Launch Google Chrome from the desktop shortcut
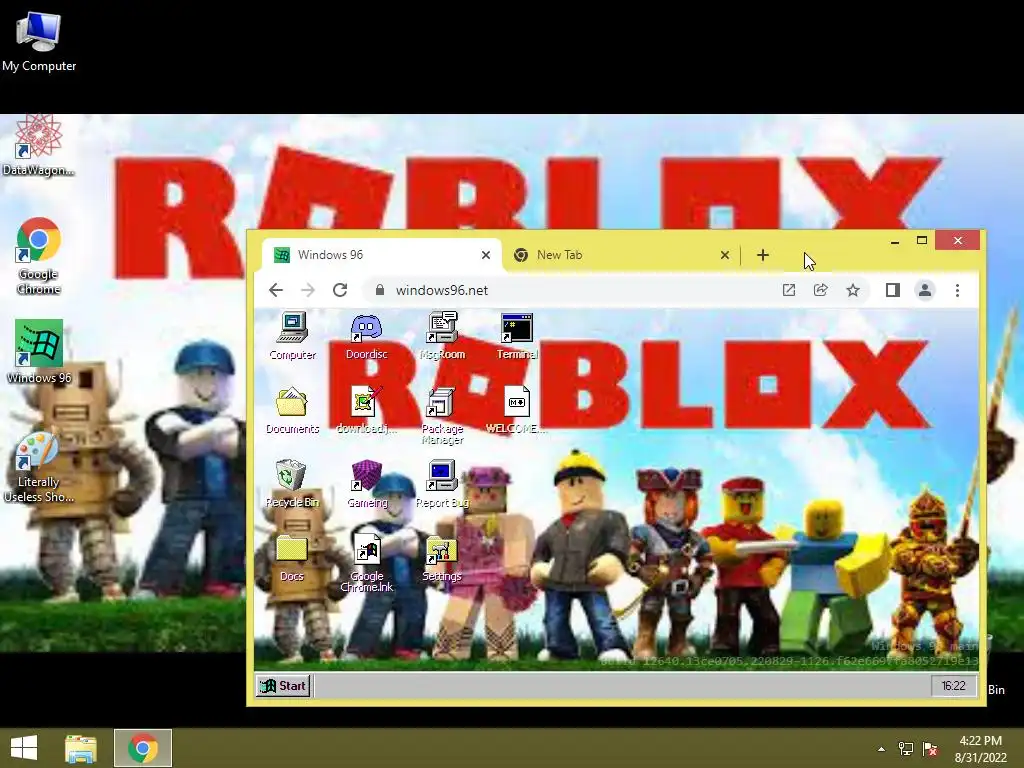Image resolution: width=1024 pixels, height=768 pixels. 39,256
